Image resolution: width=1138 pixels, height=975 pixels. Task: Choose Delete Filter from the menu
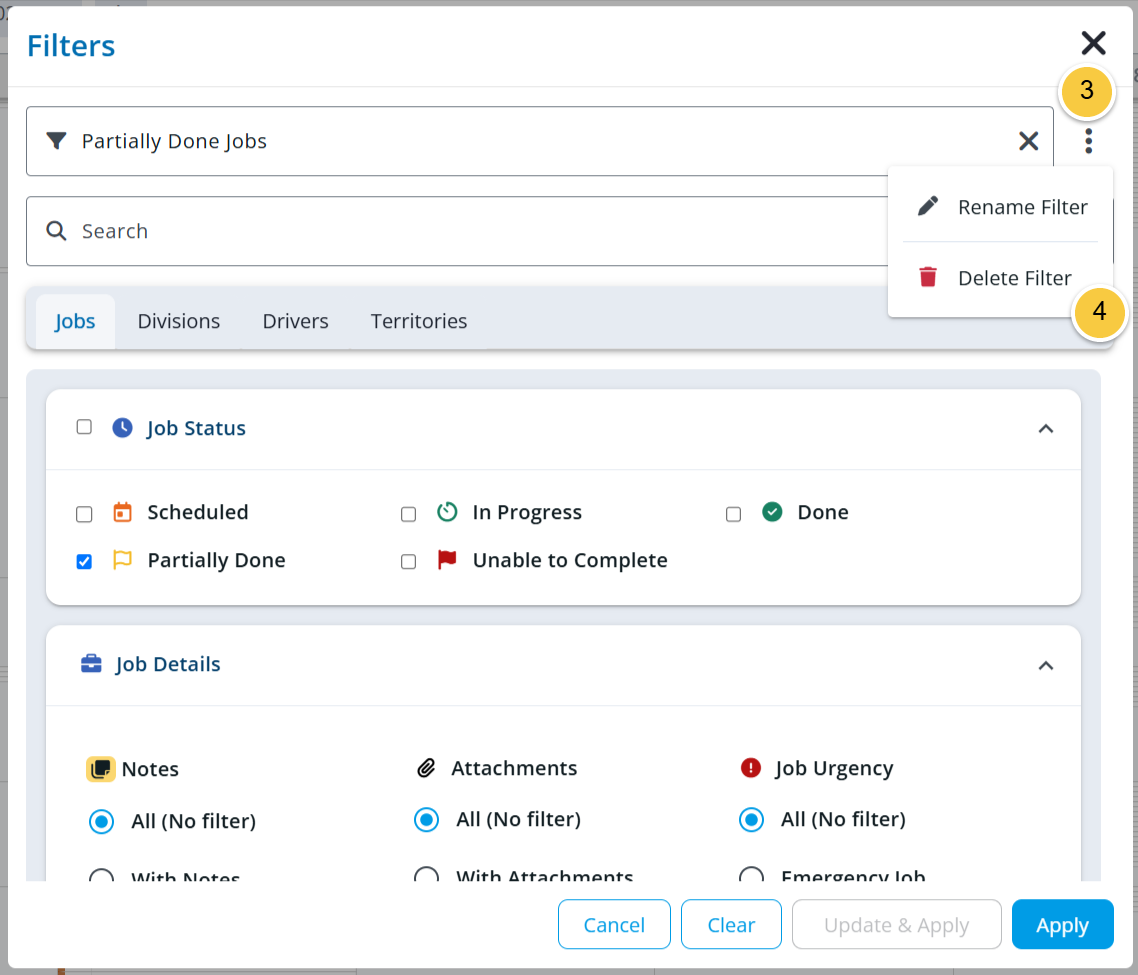[x=1000, y=278]
